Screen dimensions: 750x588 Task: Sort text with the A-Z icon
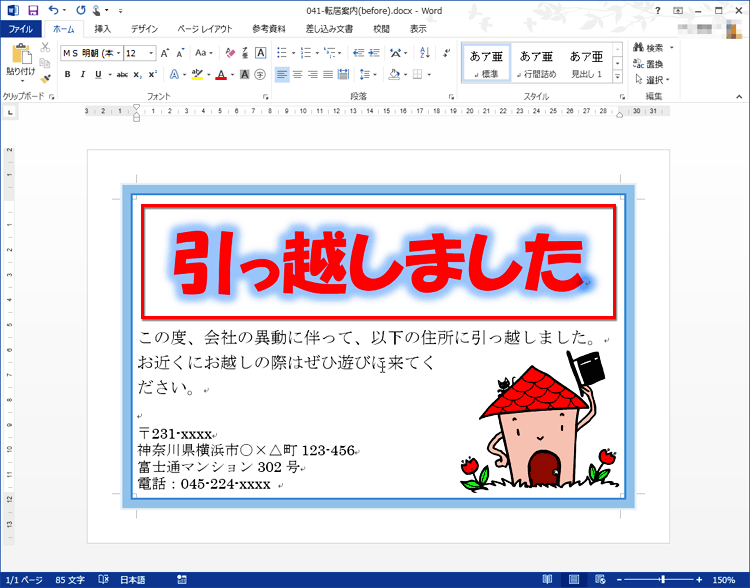(x=424, y=53)
